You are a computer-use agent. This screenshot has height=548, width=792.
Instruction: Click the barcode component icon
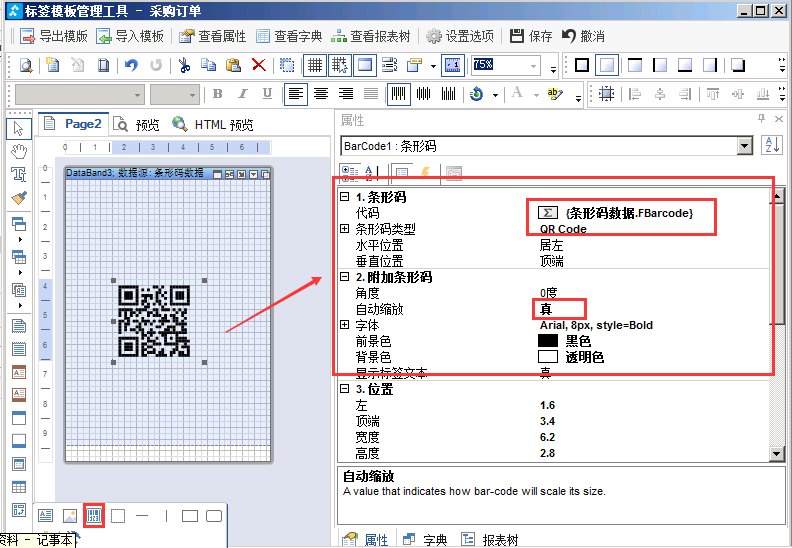(x=94, y=516)
